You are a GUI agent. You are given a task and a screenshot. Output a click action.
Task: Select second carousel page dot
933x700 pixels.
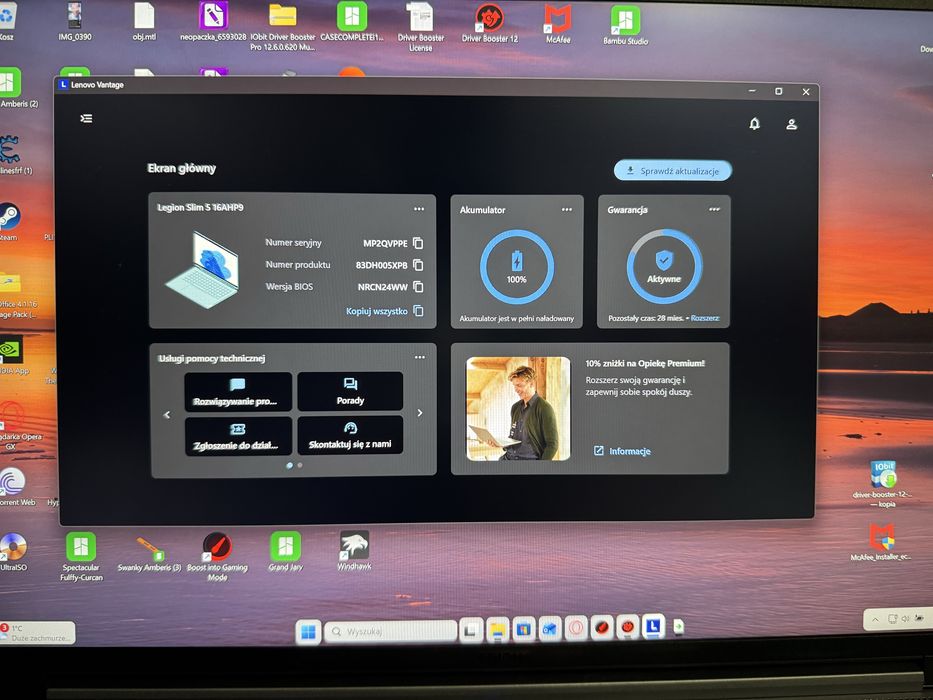coord(300,465)
